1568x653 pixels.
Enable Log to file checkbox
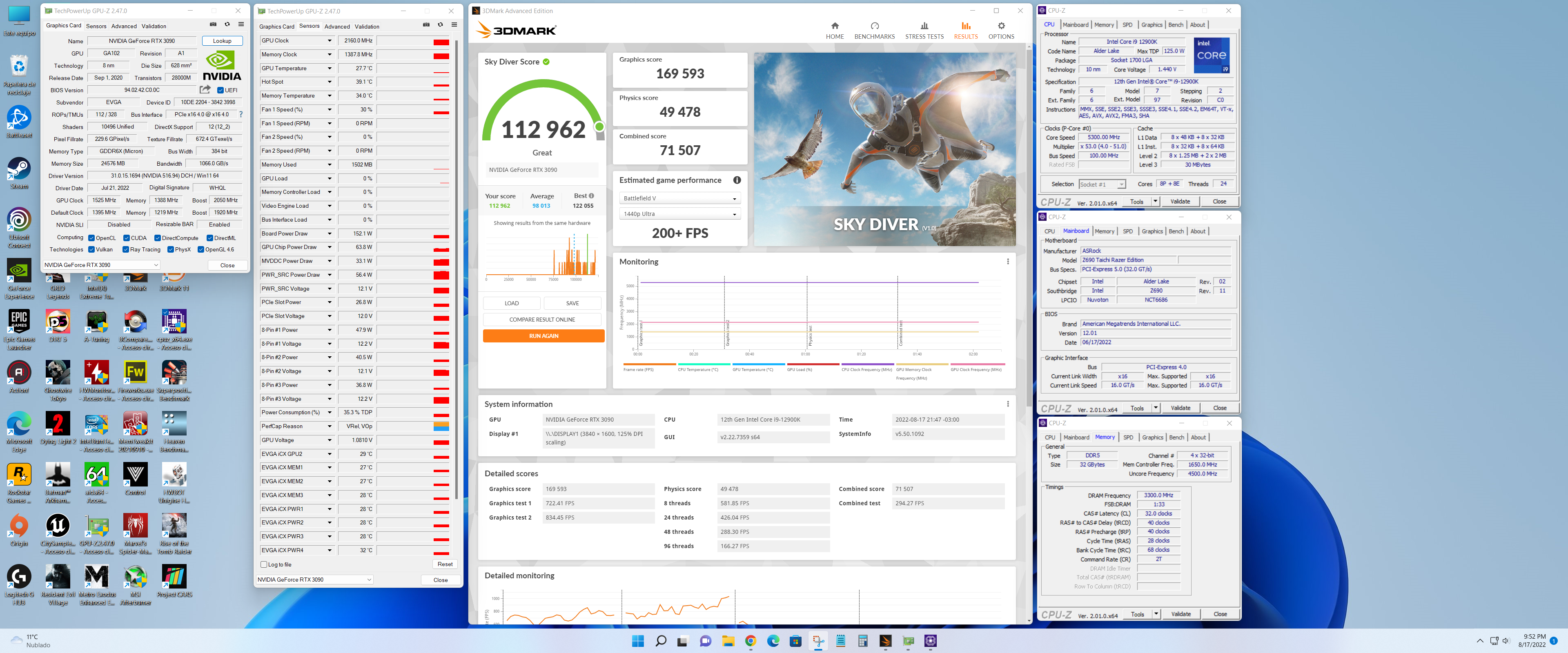(x=263, y=564)
